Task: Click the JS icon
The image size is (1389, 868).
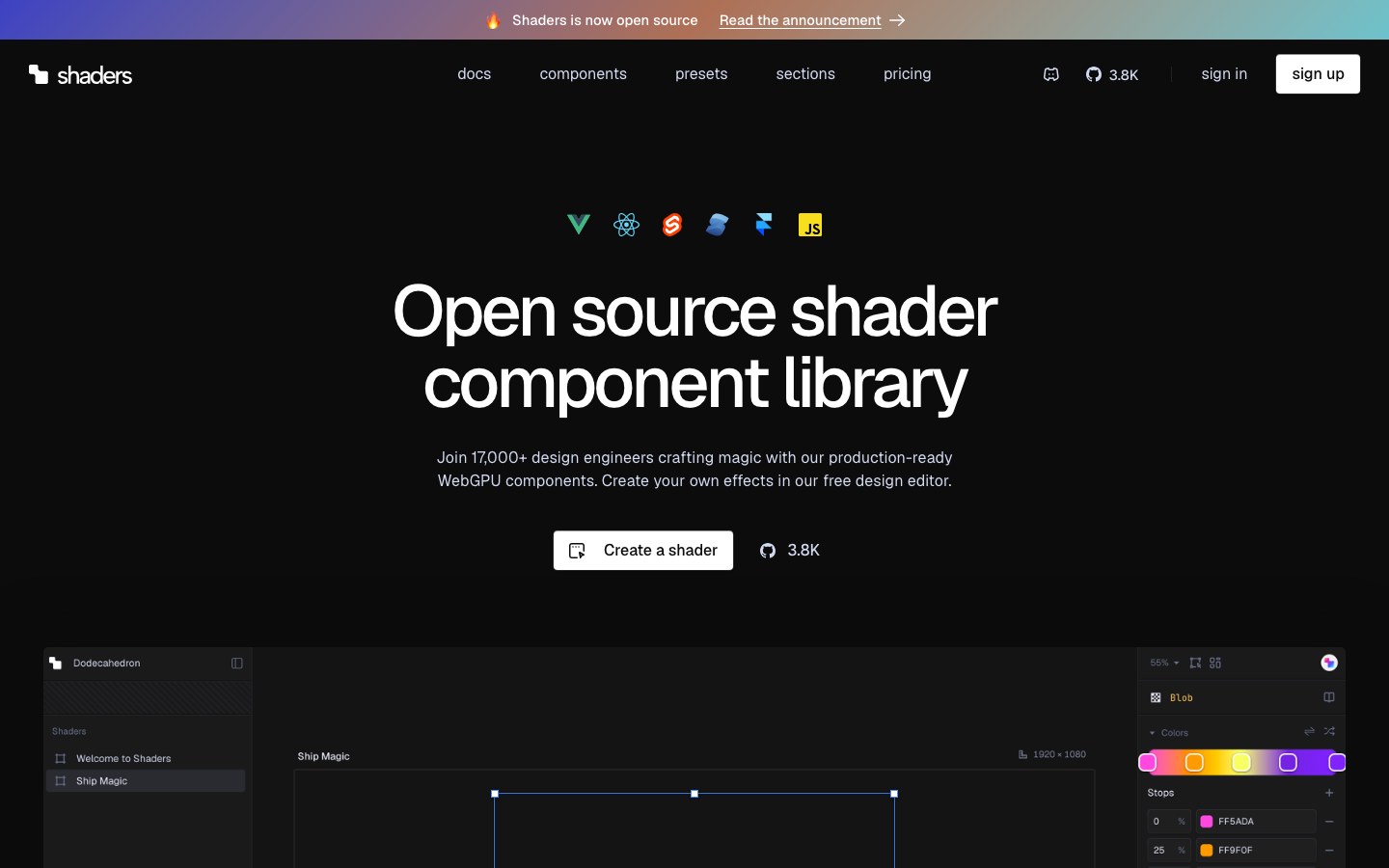Action: (810, 225)
